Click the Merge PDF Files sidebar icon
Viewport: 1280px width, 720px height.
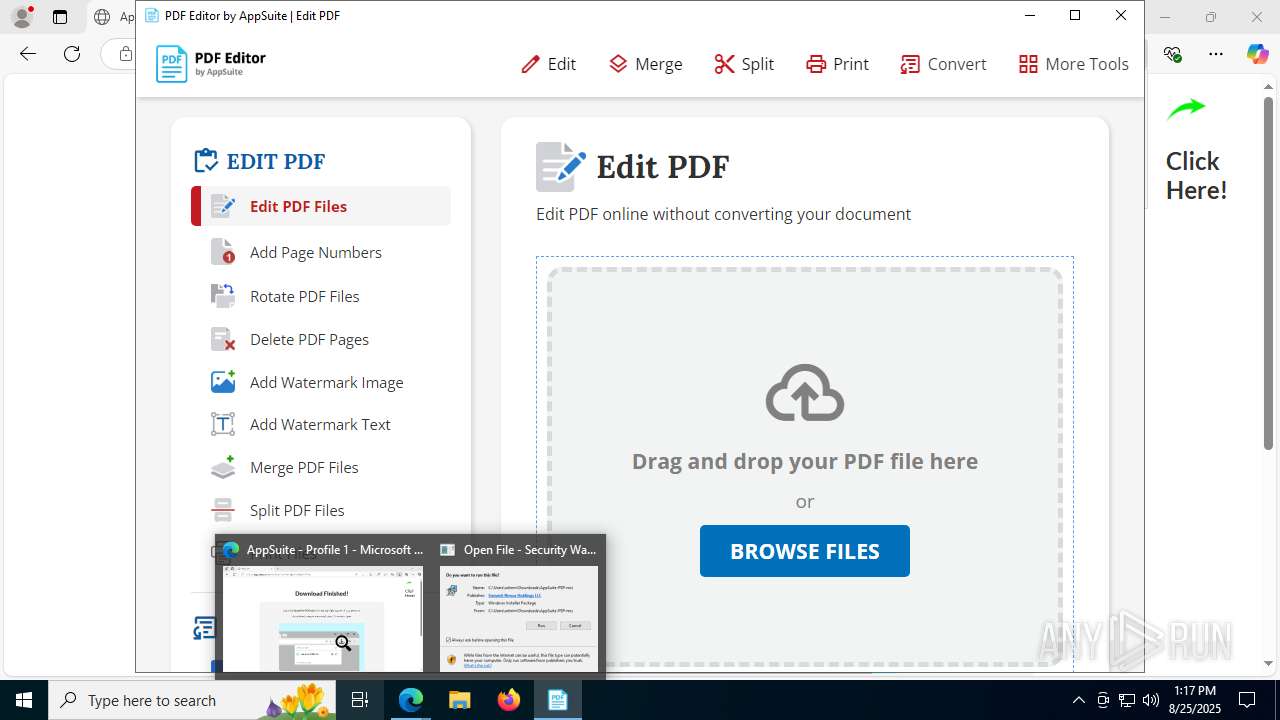tap(223, 467)
